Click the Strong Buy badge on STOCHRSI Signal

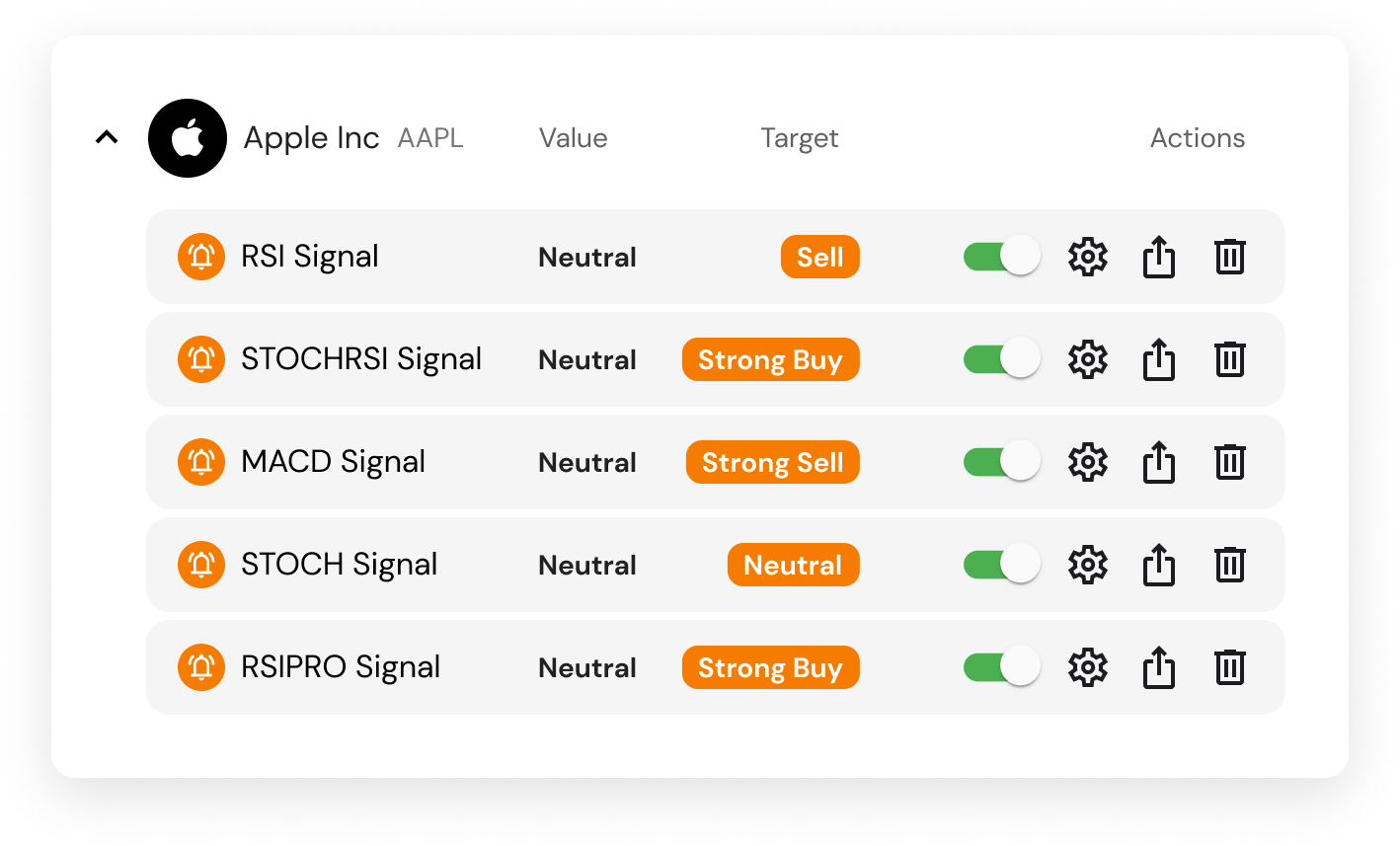(x=770, y=359)
